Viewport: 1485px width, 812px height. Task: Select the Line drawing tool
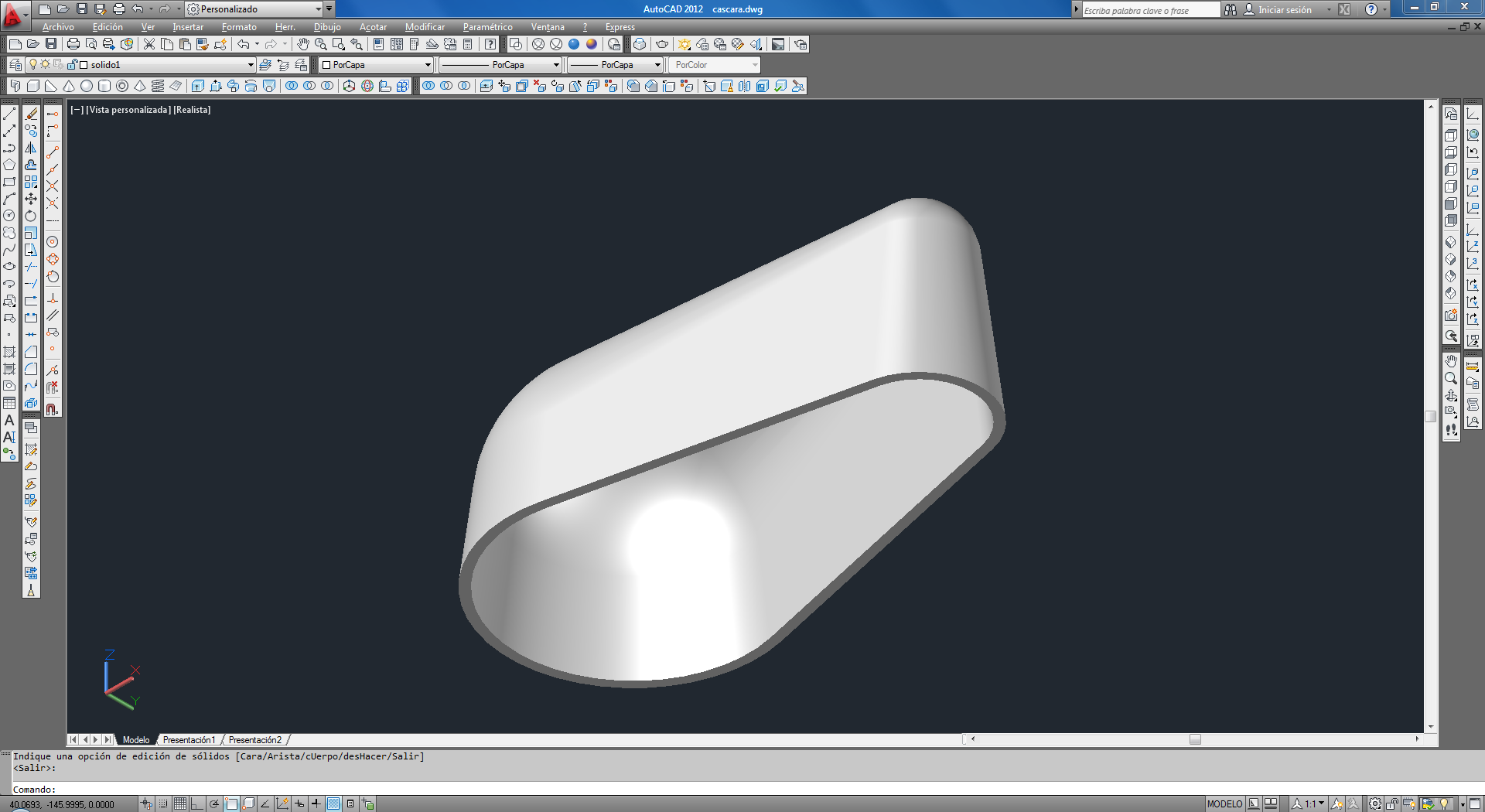(x=9, y=114)
